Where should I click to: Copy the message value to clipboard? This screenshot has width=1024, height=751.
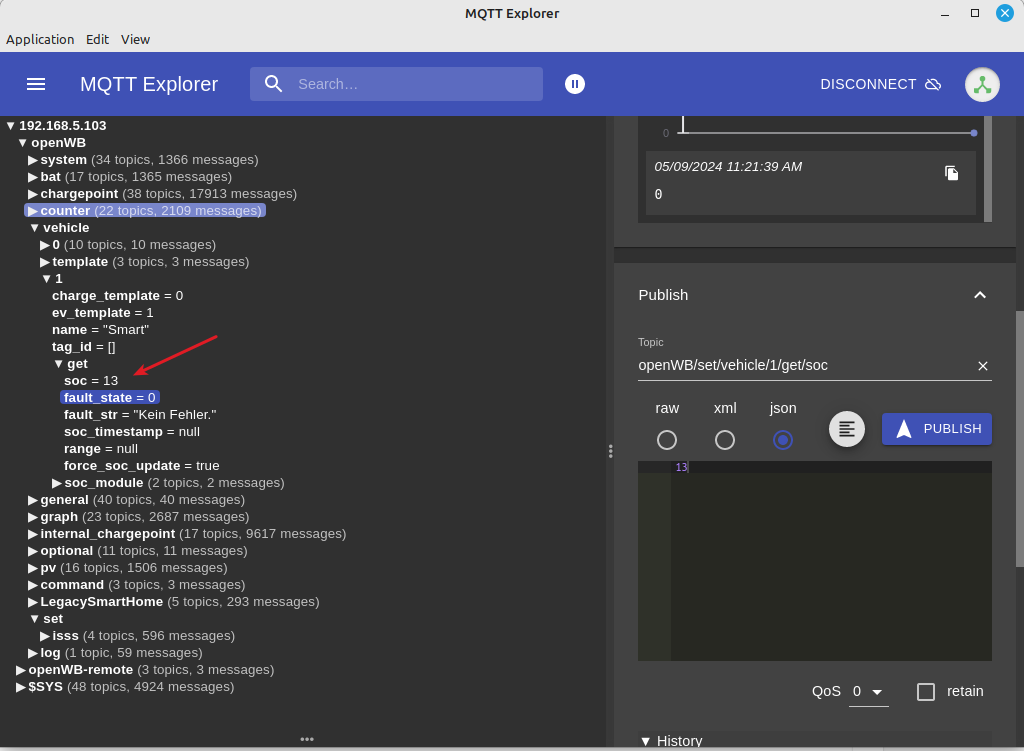click(x=952, y=172)
